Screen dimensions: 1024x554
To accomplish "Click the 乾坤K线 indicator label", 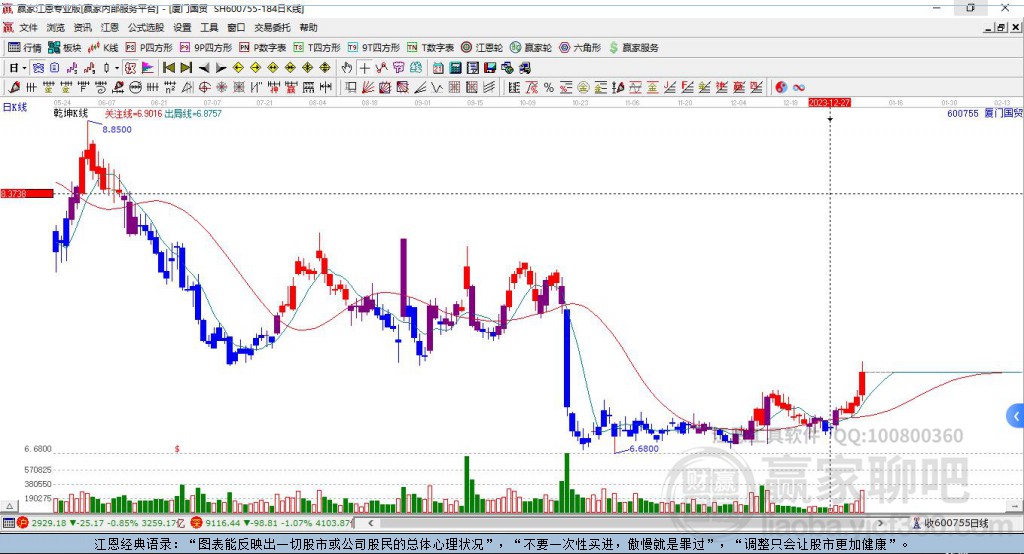I will pos(71,114).
